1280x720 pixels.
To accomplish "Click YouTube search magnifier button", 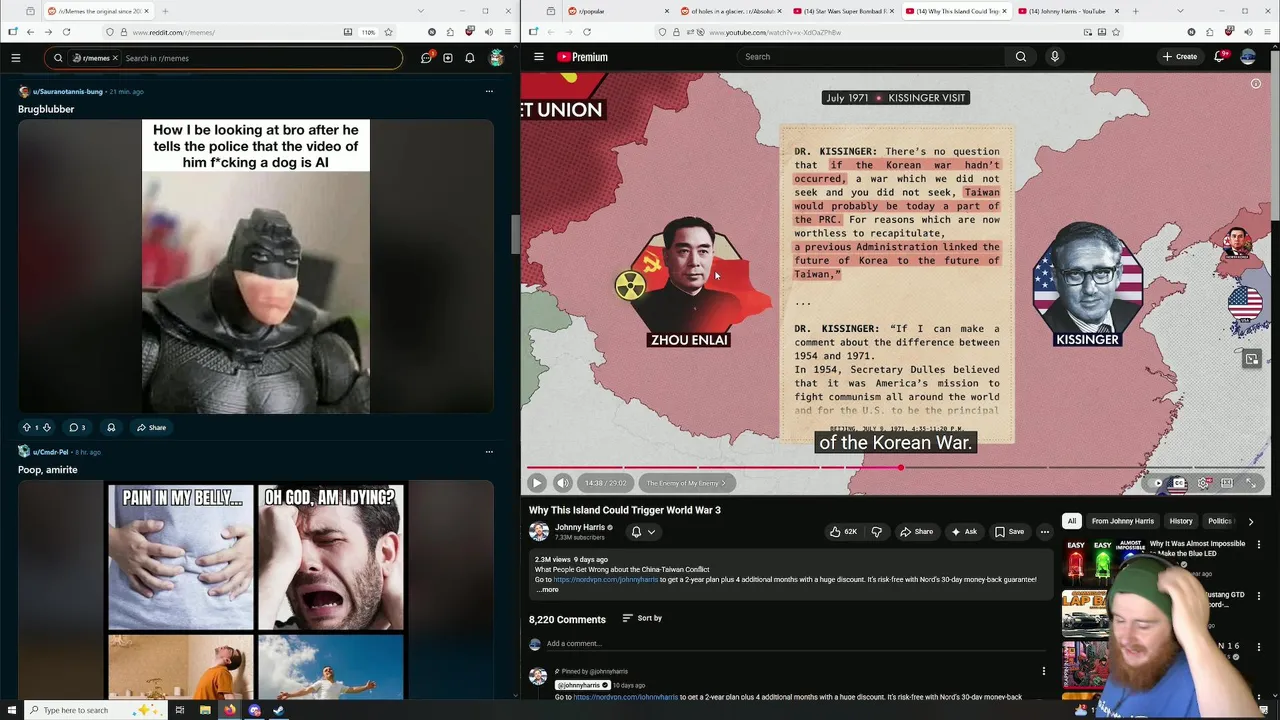I will (x=1021, y=57).
